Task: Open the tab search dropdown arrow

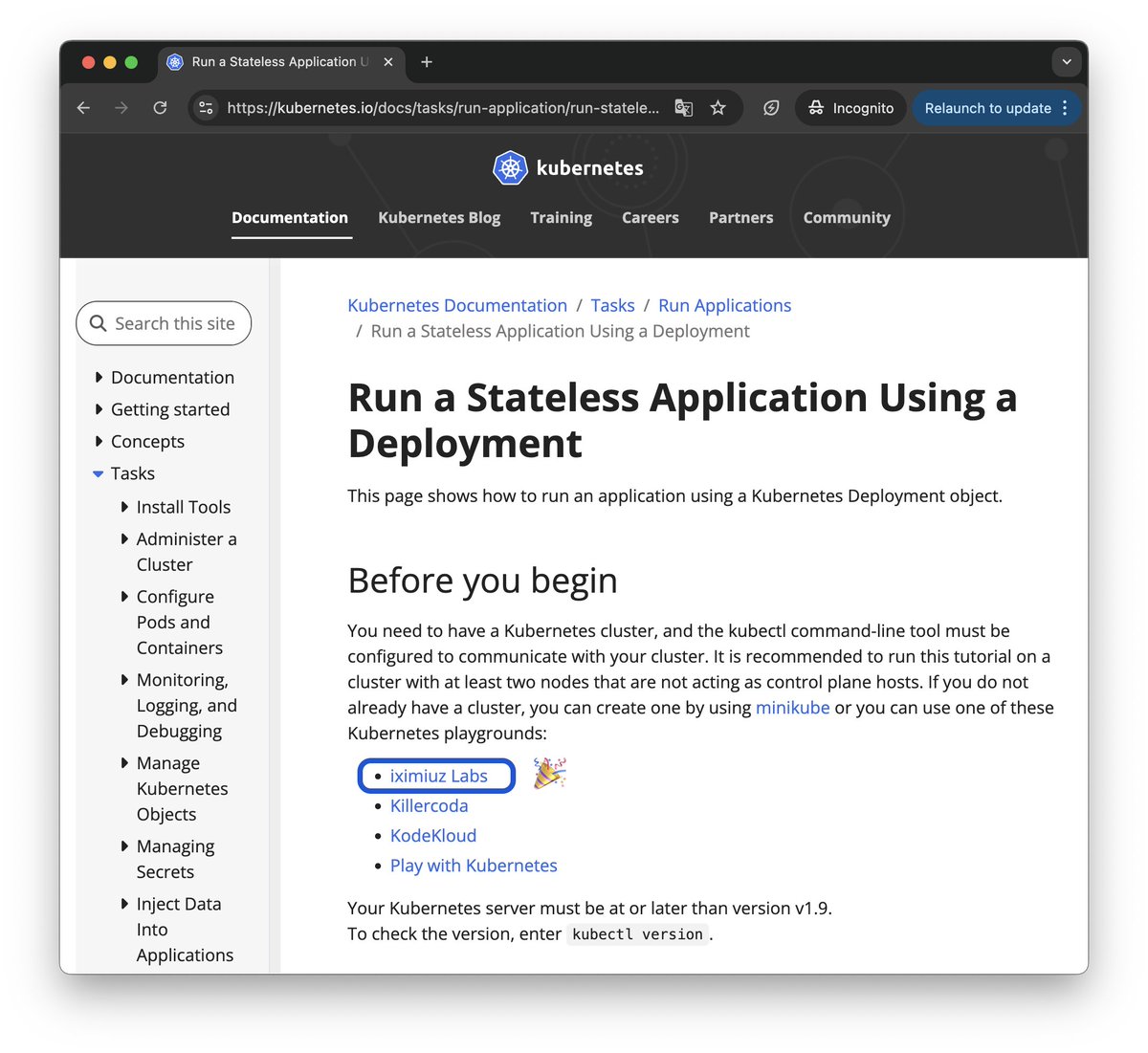Action: (x=1067, y=62)
